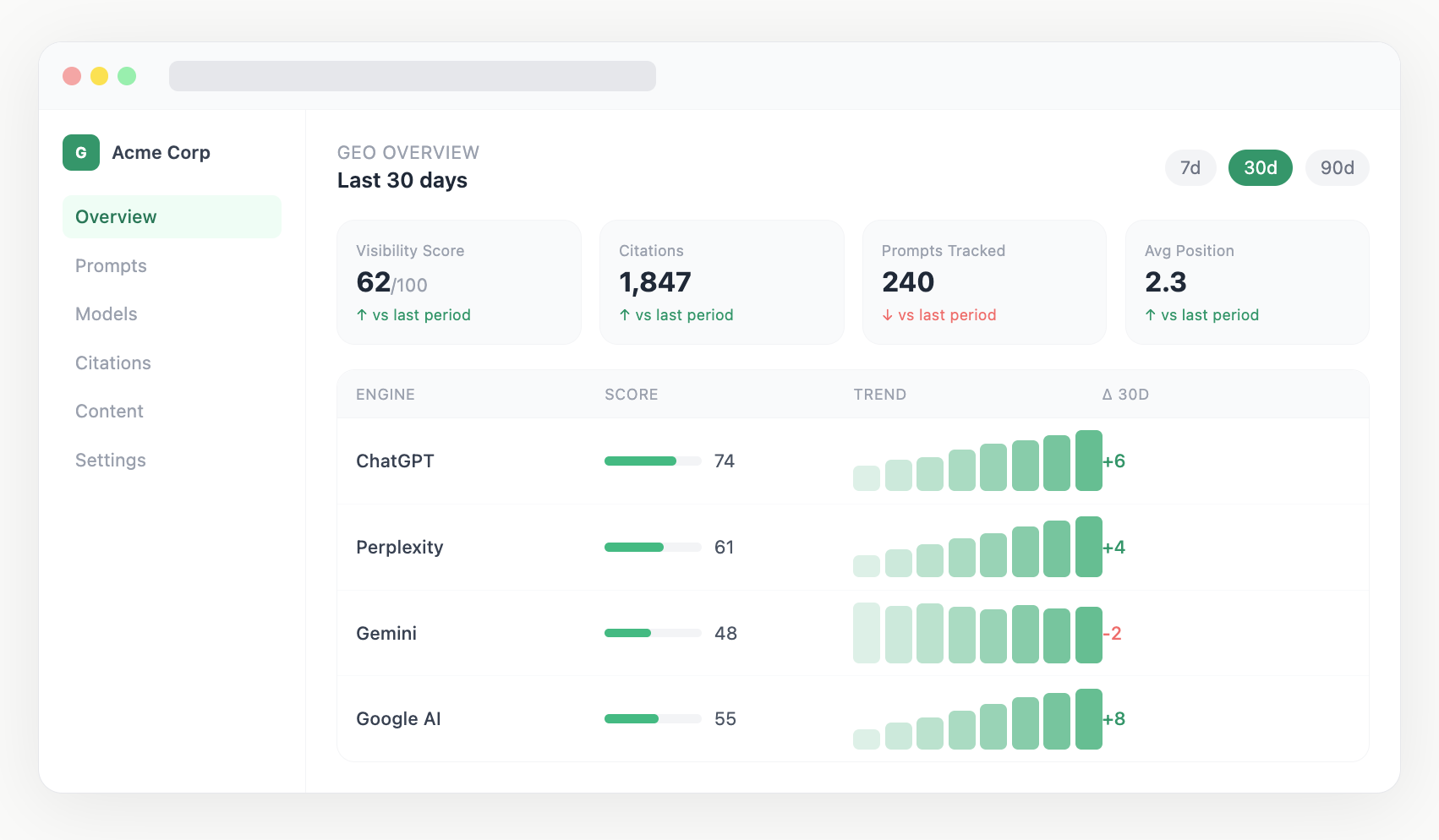Click the down arrow in Prompts Tracked card
Image resolution: width=1439 pixels, height=840 pixels.
click(887, 315)
